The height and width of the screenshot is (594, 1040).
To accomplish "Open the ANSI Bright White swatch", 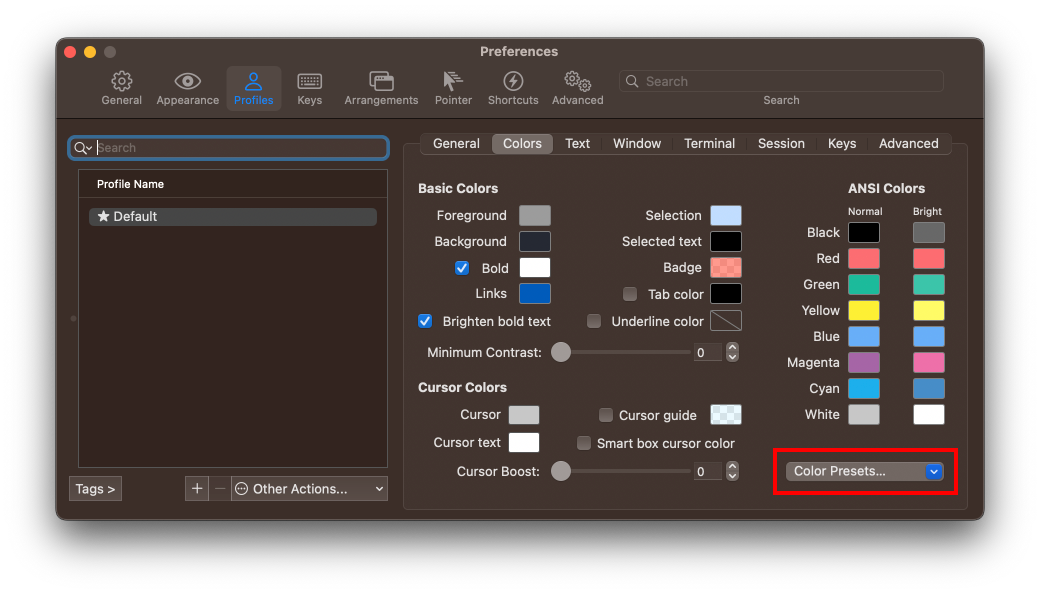I will pyautogui.click(x=929, y=414).
